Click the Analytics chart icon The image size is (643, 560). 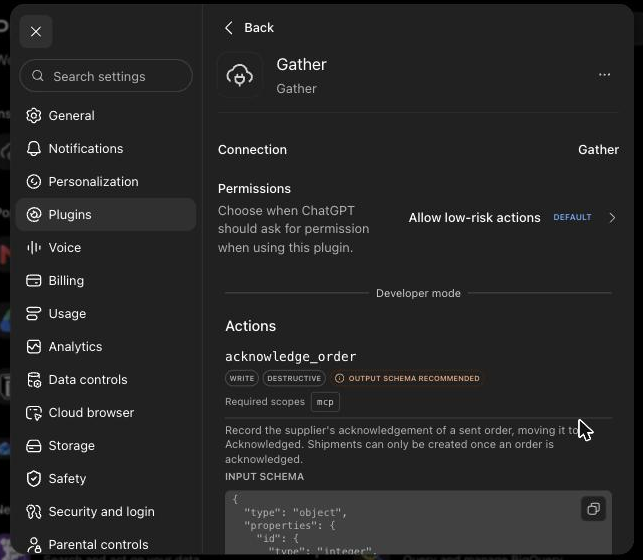pyautogui.click(x=34, y=347)
